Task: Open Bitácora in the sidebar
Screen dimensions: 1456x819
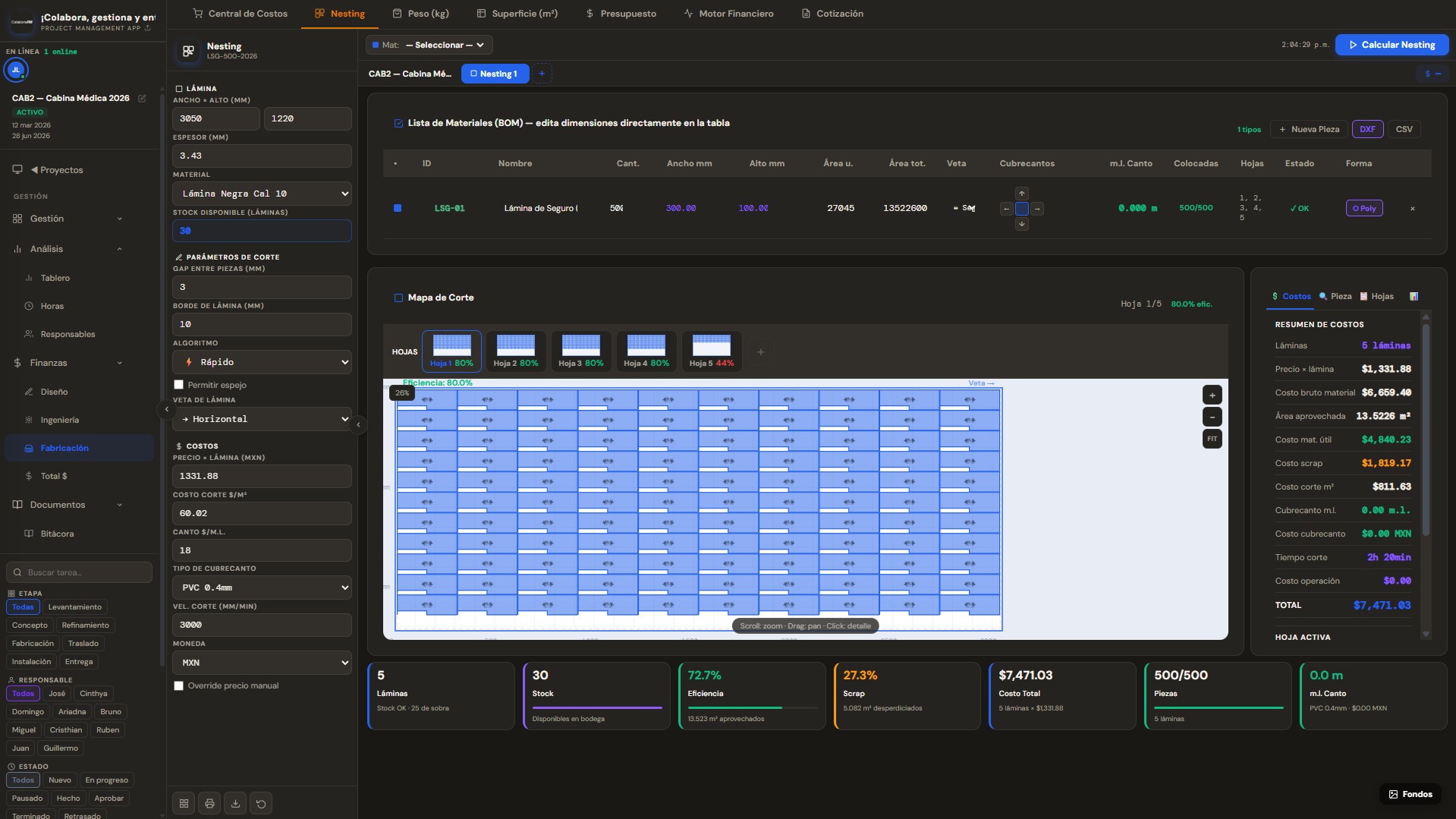Action: click(57, 534)
